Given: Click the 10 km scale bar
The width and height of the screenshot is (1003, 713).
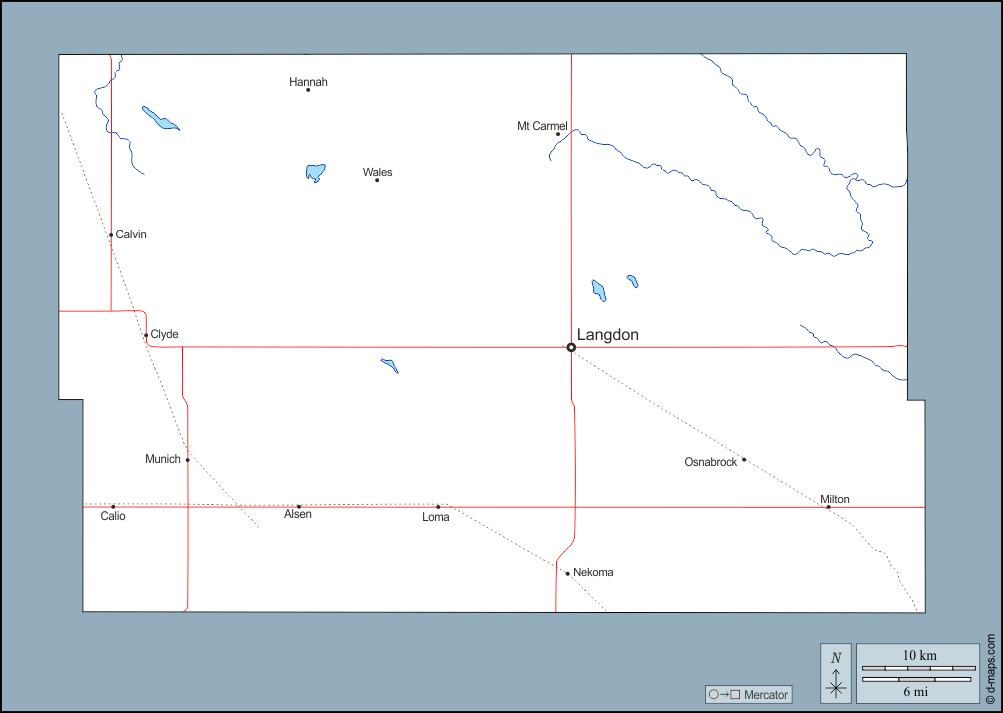Looking at the screenshot, I should point(918,667).
